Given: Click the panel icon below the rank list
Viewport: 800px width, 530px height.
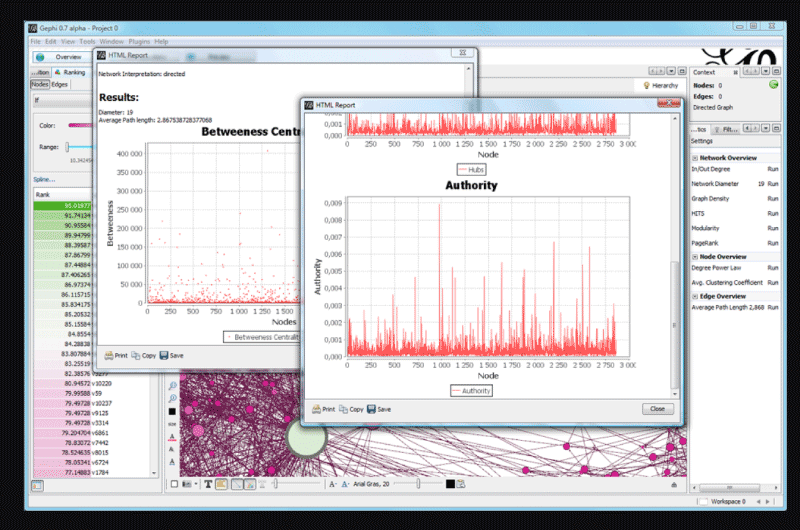Looking at the screenshot, I should 37,486.
